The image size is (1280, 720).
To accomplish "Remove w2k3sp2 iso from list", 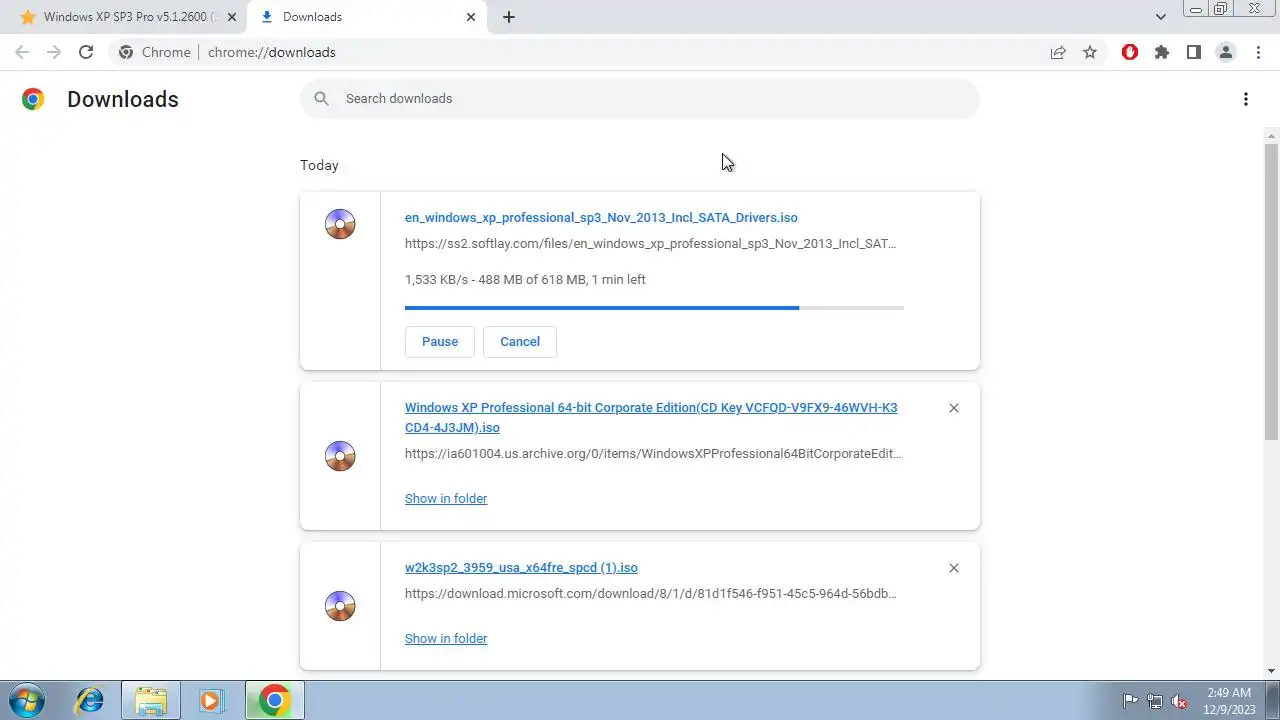I will click(x=954, y=568).
